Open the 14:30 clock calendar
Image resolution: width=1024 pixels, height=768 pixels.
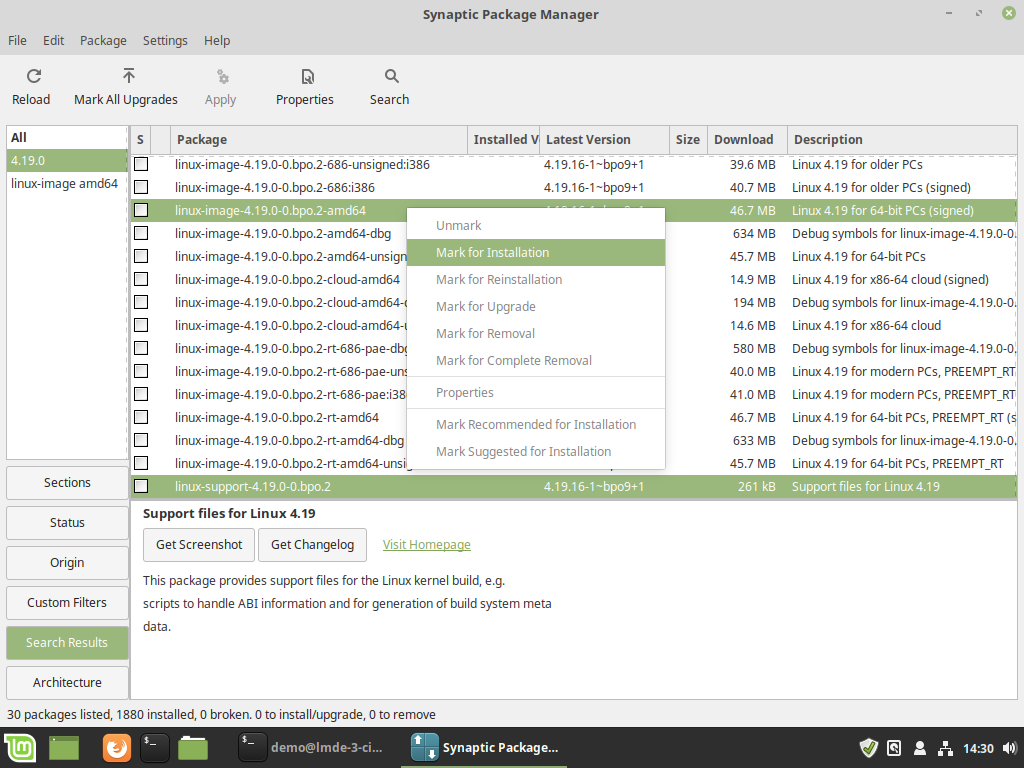click(978, 748)
